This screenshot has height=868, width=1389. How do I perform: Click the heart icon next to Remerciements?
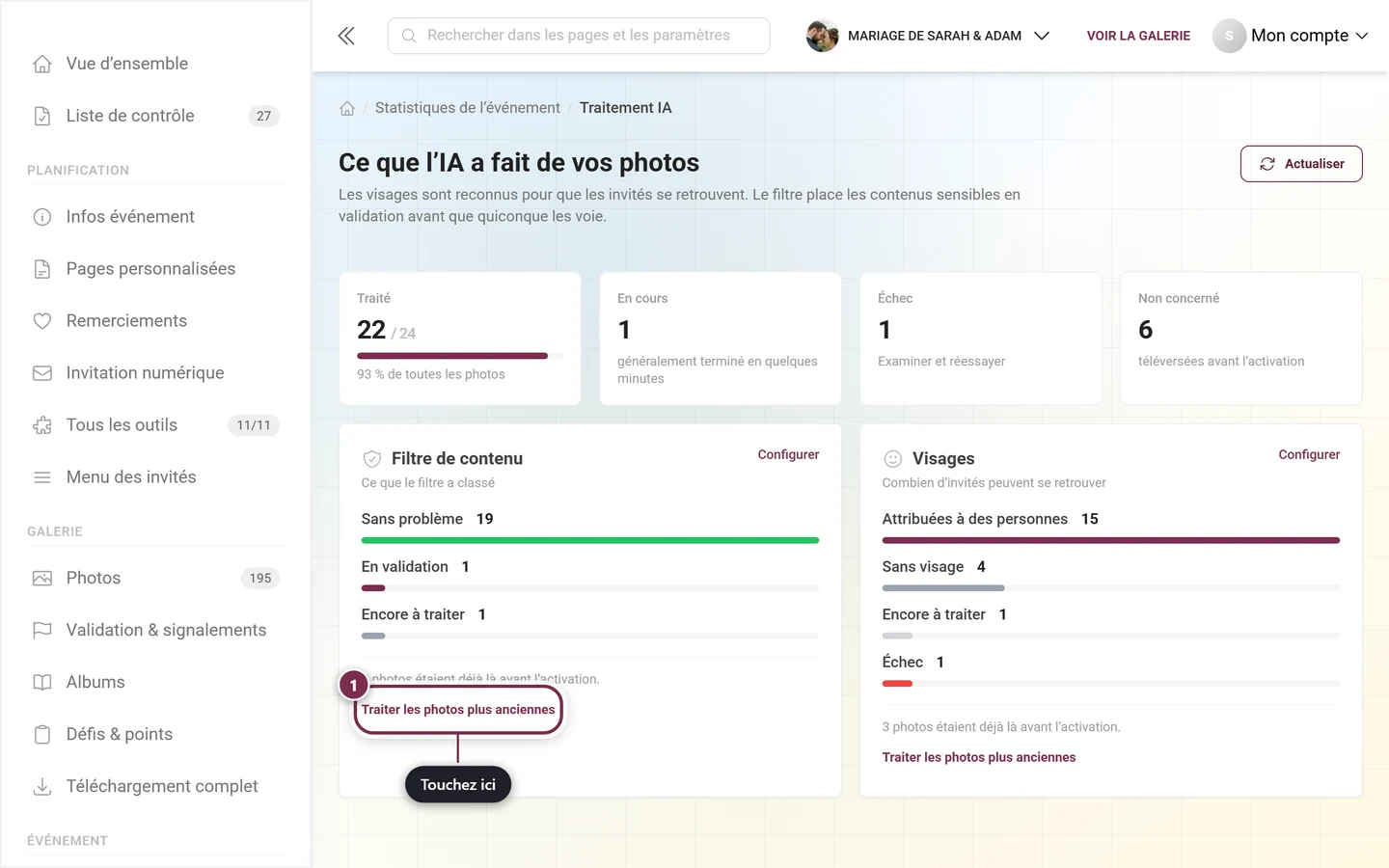pyautogui.click(x=42, y=321)
